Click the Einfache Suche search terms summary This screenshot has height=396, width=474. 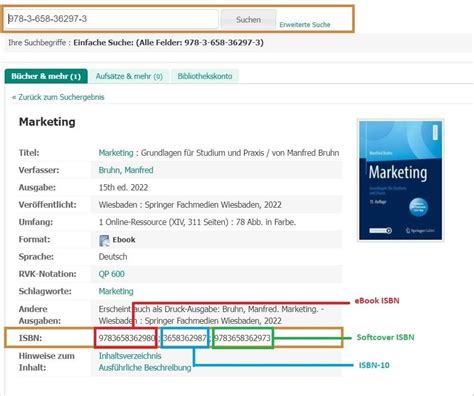click(168, 43)
